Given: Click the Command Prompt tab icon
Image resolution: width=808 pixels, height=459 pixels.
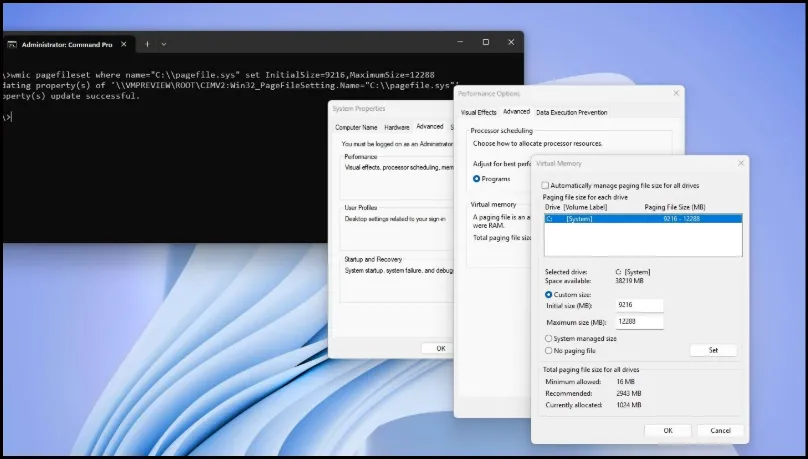Looking at the screenshot, I should tap(12, 45).
